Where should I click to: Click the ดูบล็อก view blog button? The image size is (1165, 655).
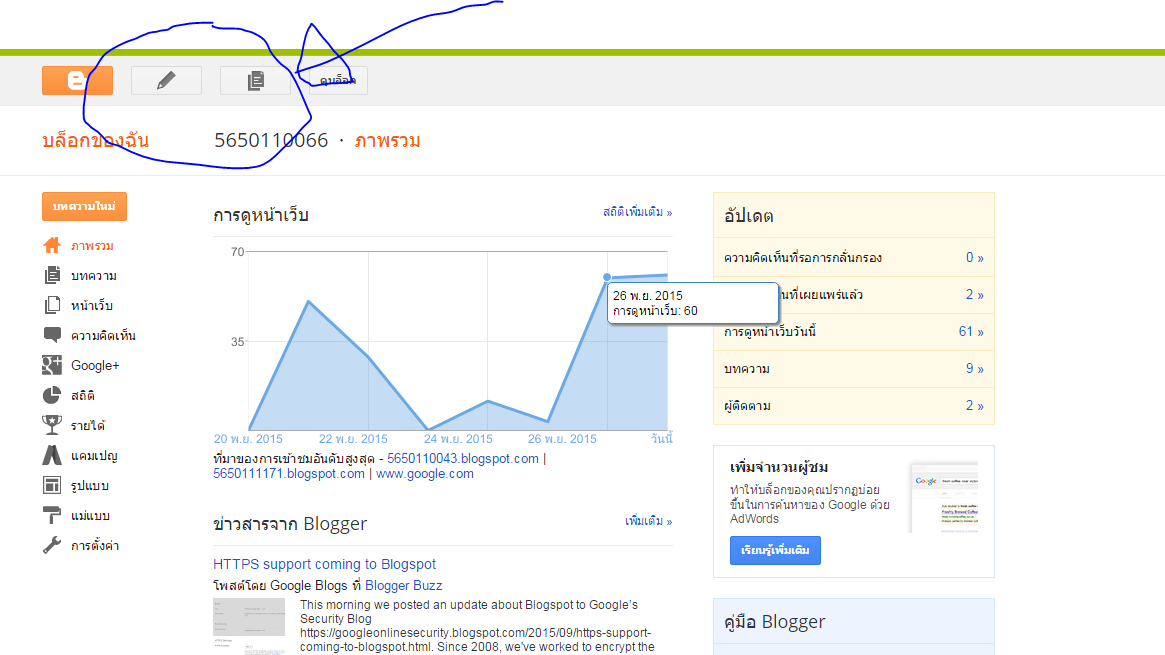coord(338,80)
